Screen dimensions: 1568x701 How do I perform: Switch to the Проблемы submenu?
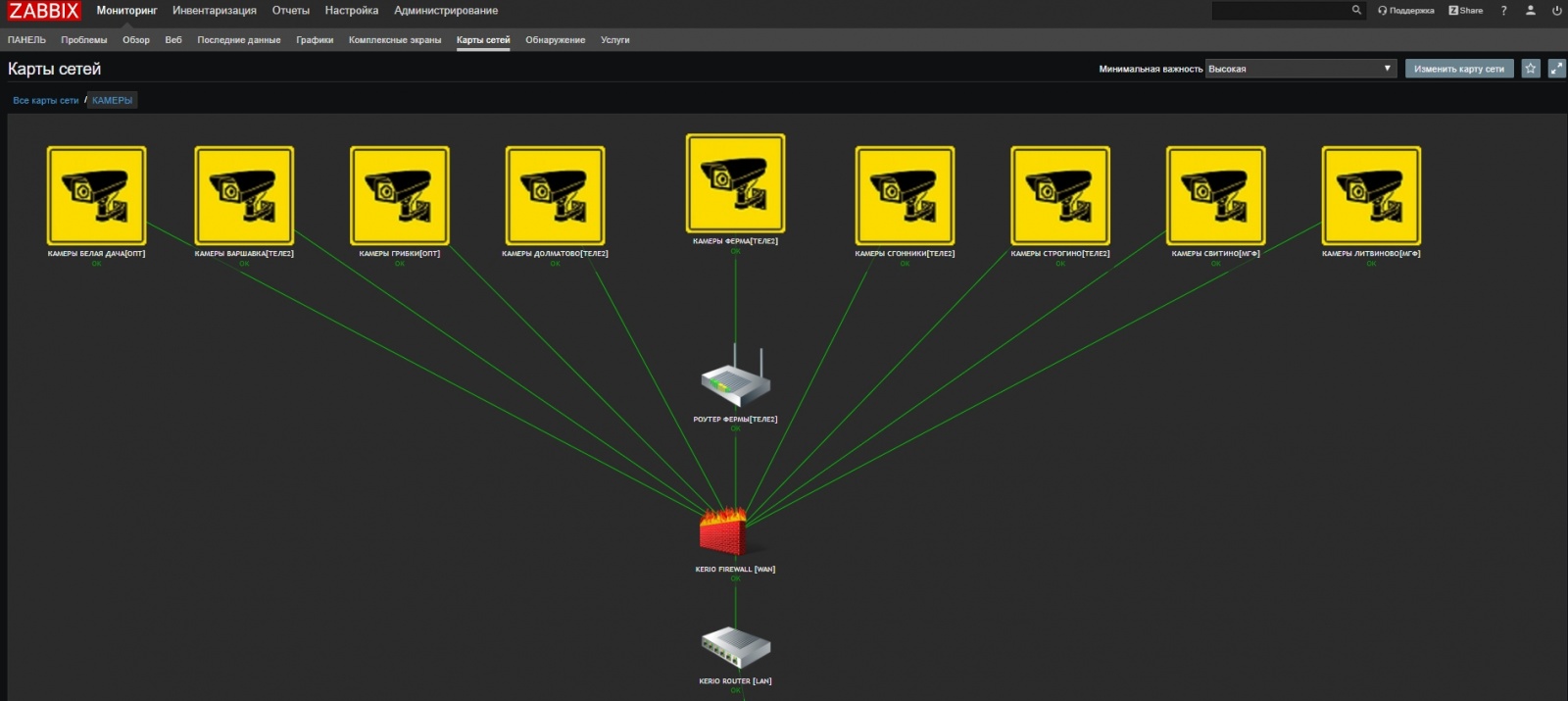pyautogui.click(x=84, y=40)
